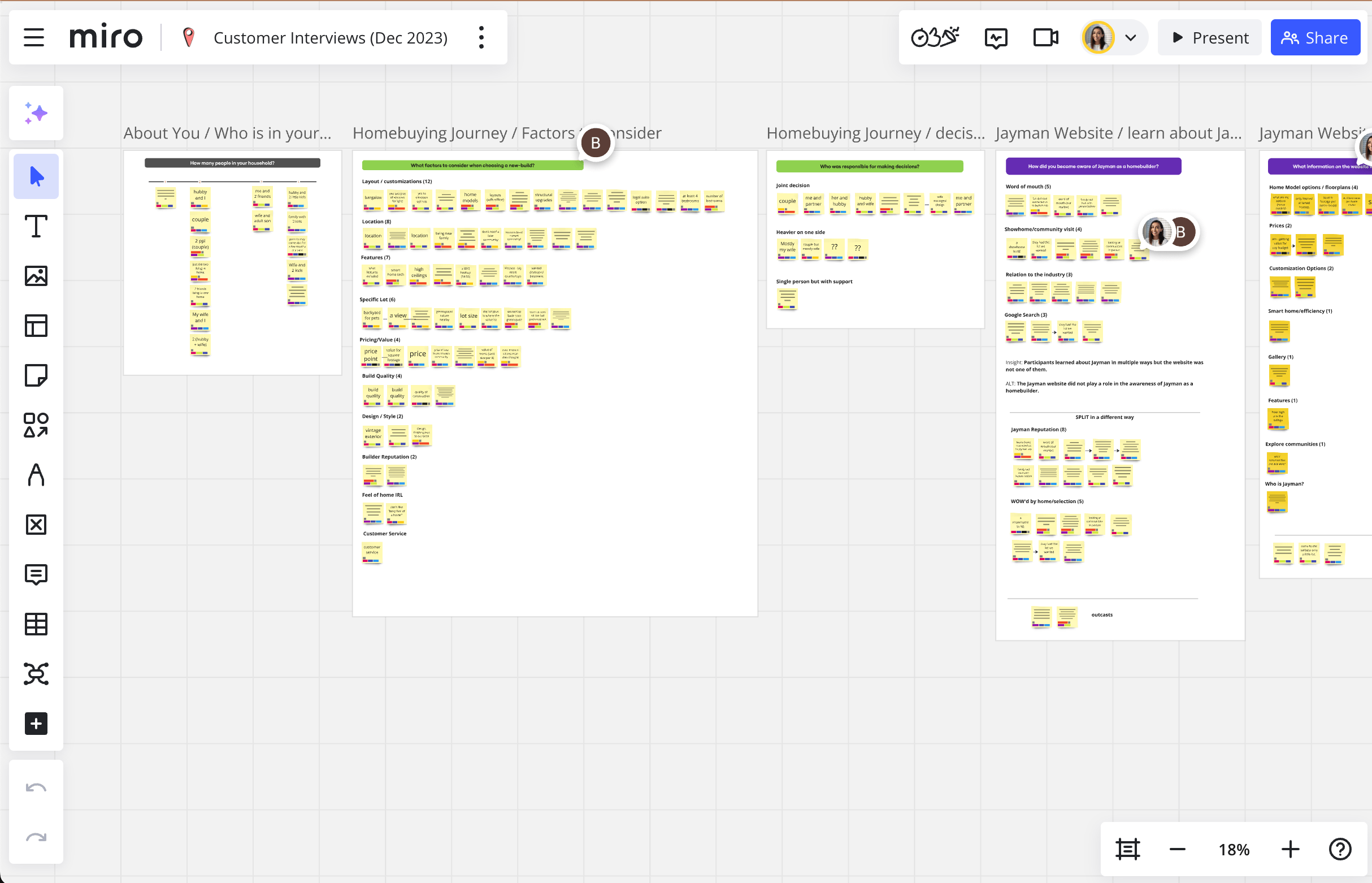Open the timer and activities menu

point(935,38)
